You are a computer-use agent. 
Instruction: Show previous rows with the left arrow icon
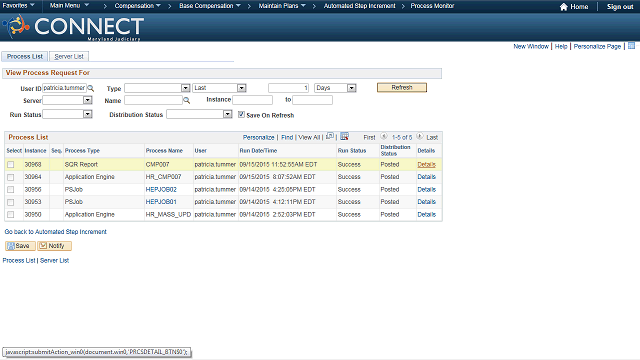point(384,136)
